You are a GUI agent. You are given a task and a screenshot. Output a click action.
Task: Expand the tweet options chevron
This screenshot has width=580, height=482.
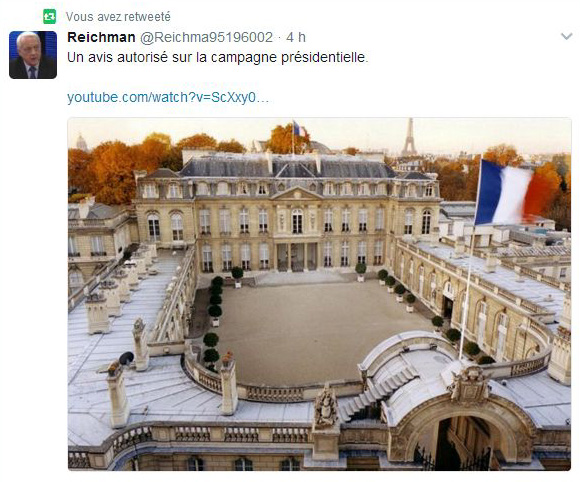[567, 37]
